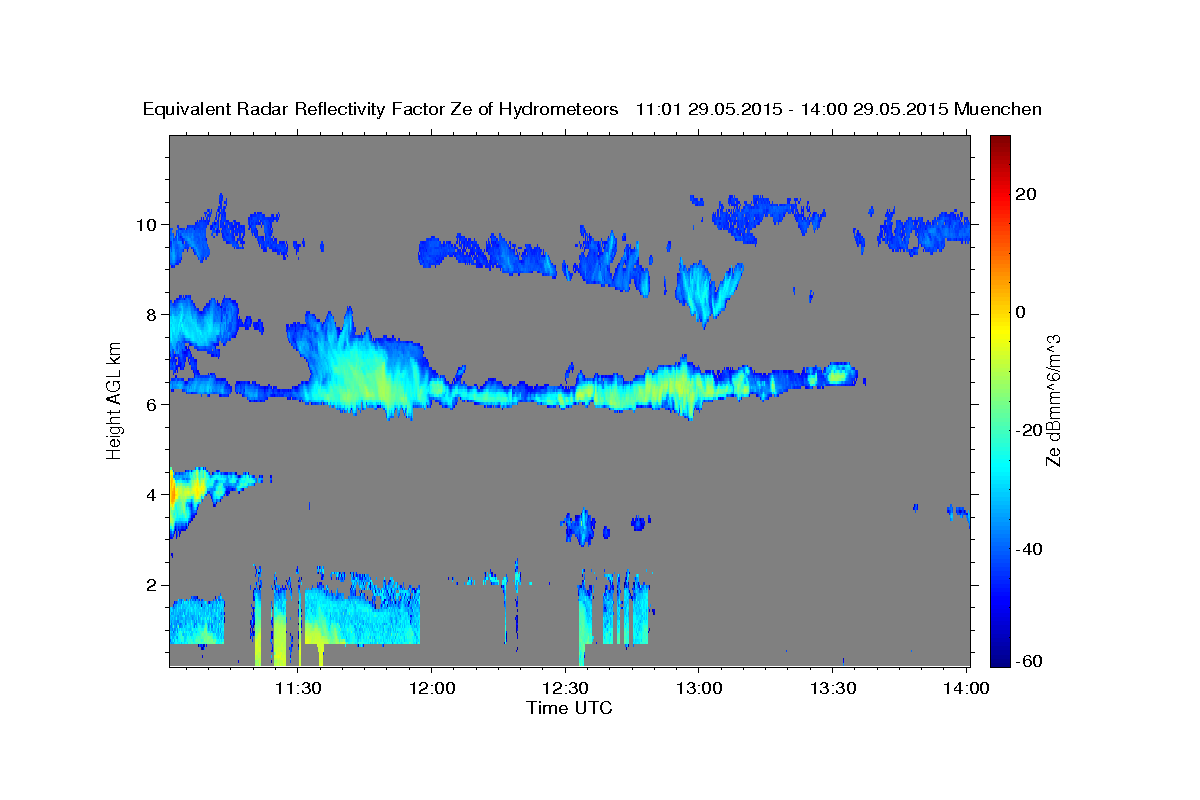
Task: Click the small cloud echo near 12:35 at 3 km
Action: pos(580,526)
